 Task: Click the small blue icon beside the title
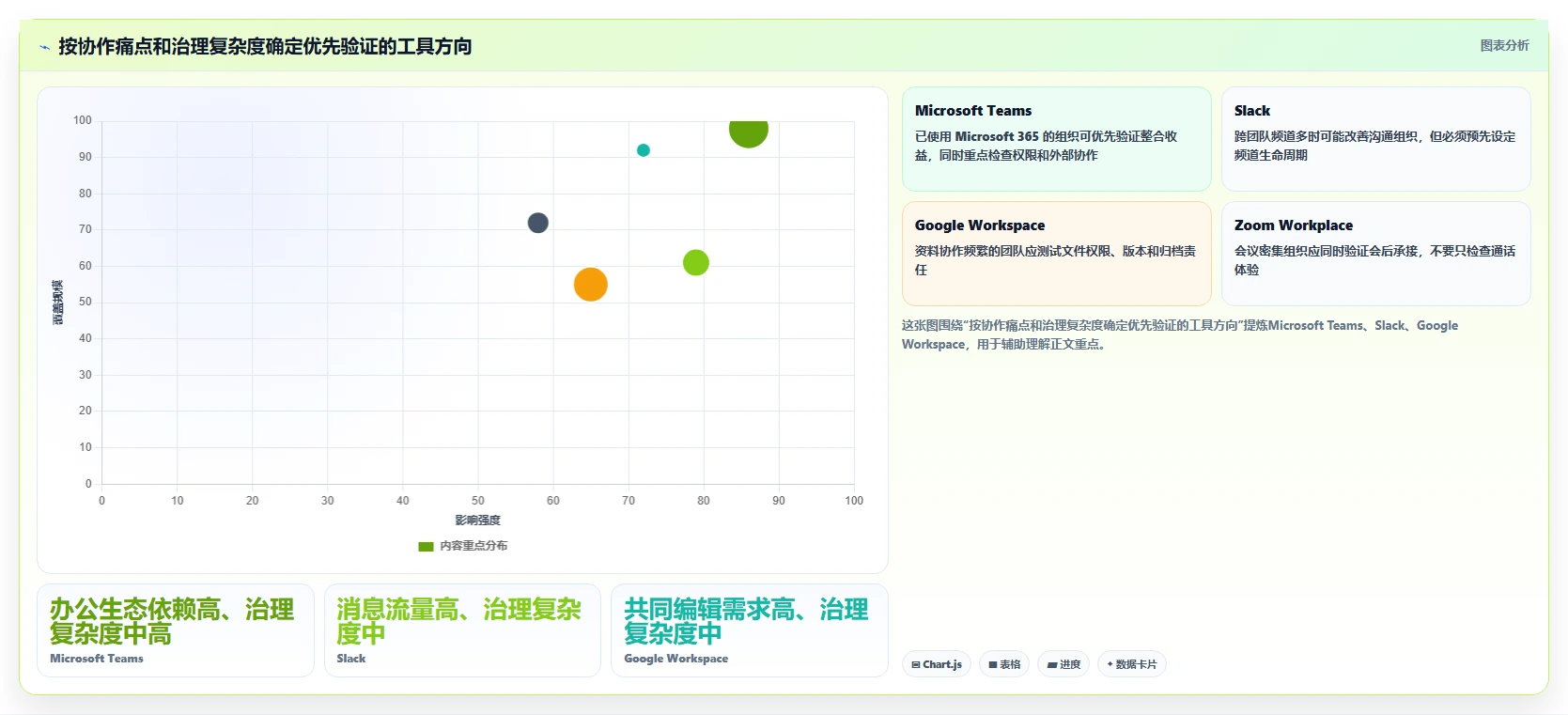click(44, 47)
